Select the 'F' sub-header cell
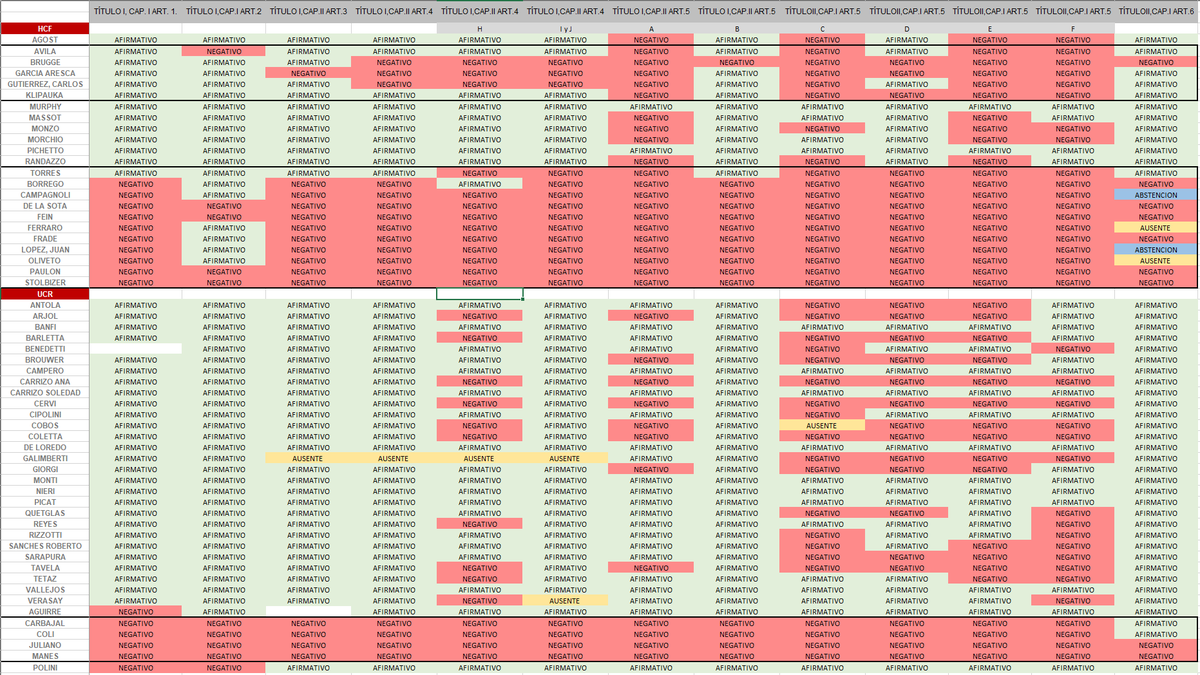The height and width of the screenshot is (675, 1200). [x=1073, y=28]
